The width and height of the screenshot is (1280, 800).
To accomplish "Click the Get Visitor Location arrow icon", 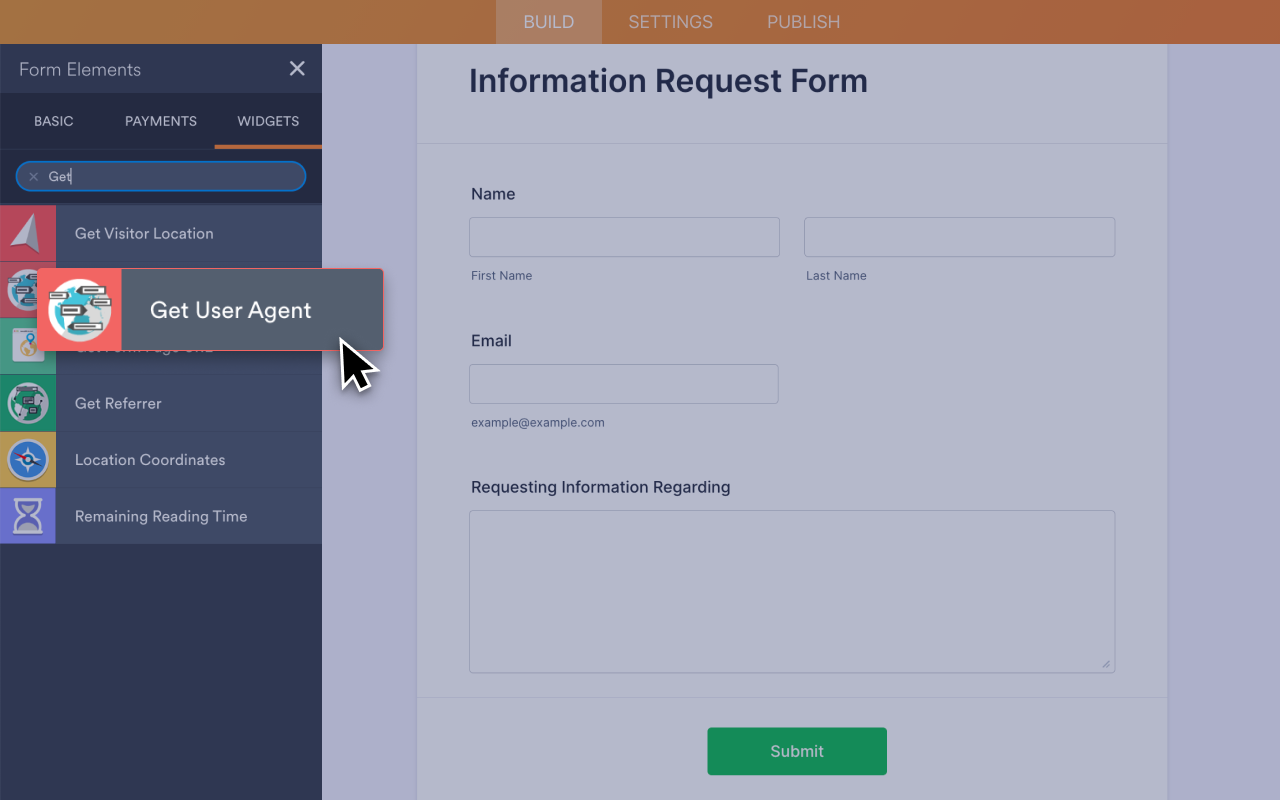I will (x=27, y=233).
